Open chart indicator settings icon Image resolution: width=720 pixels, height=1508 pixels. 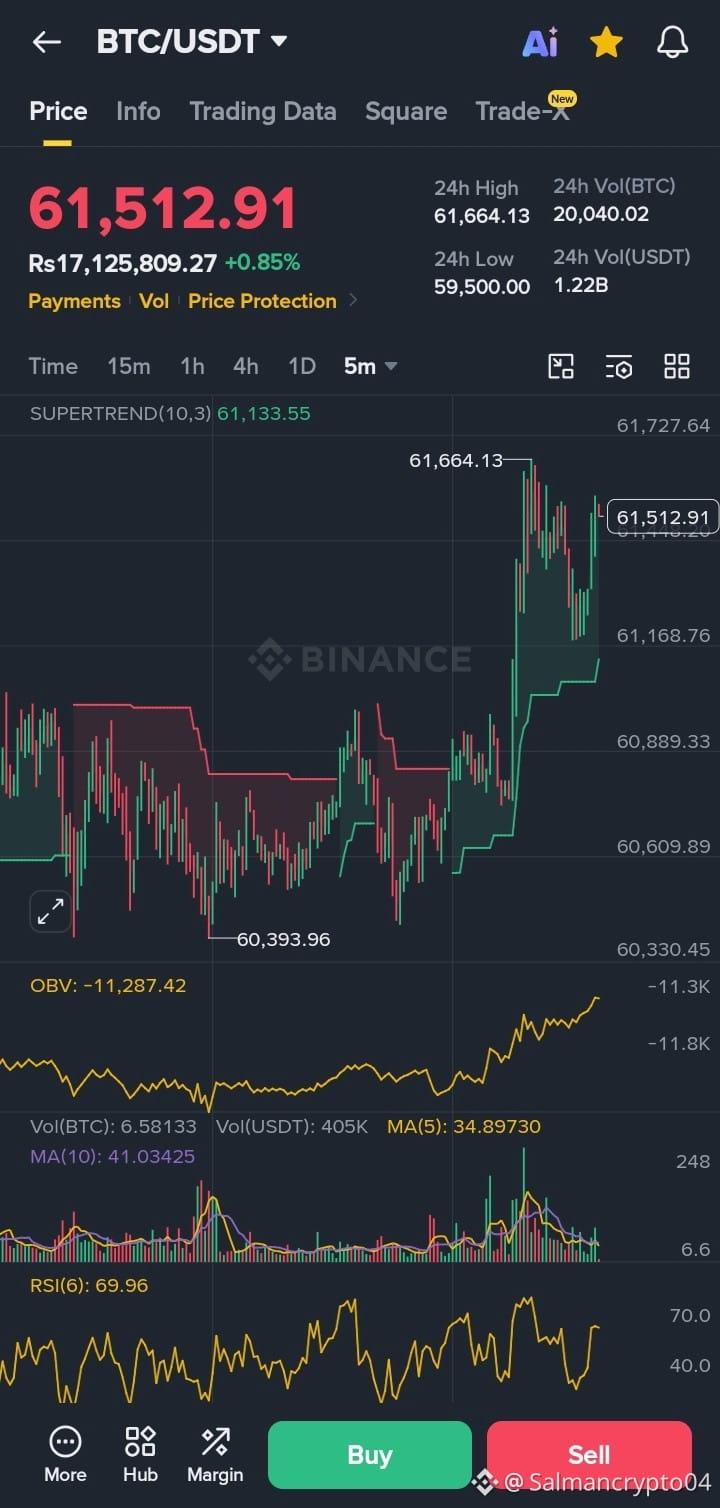click(x=619, y=367)
